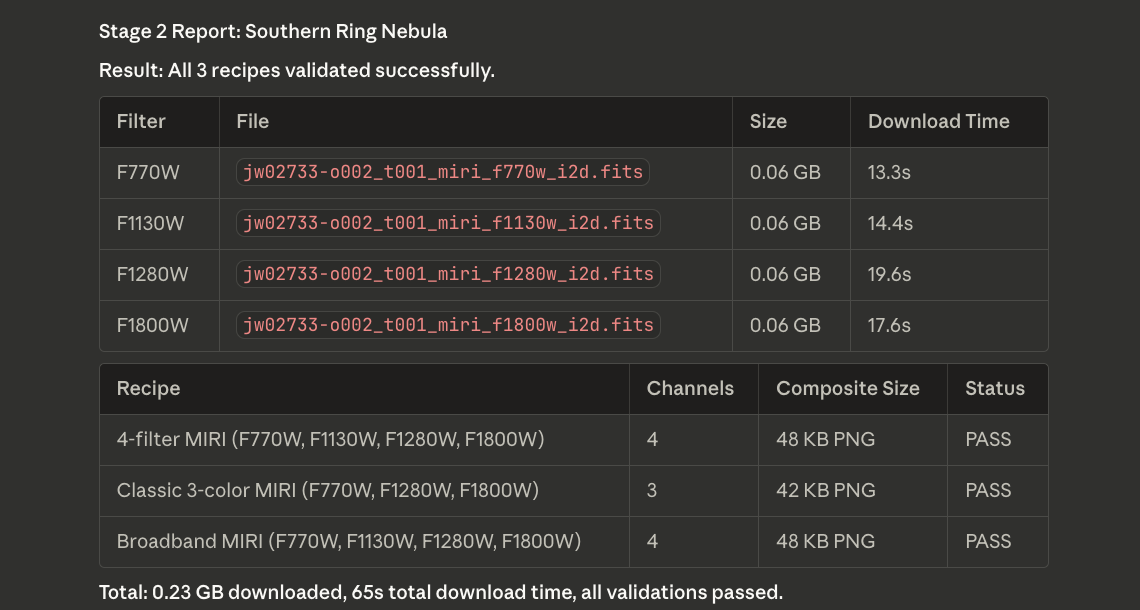Click the F1800W filter cell
Image resolution: width=1140 pixels, height=610 pixels.
tap(153, 325)
